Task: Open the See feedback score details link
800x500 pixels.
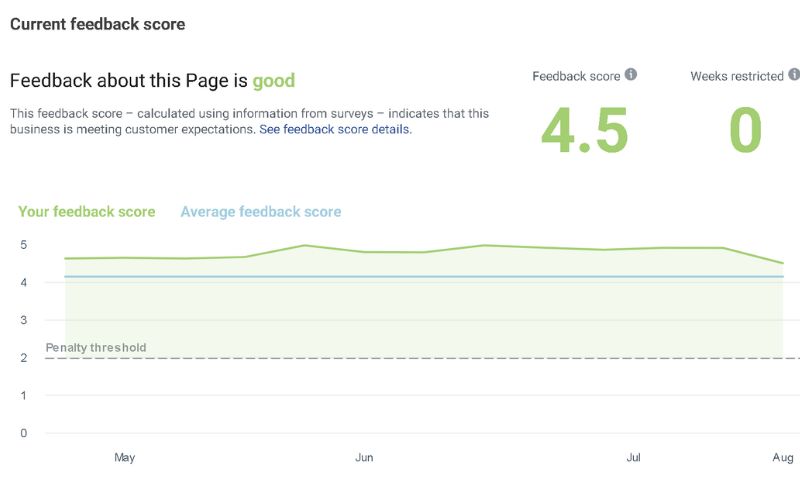Action: [x=335, y=130]
